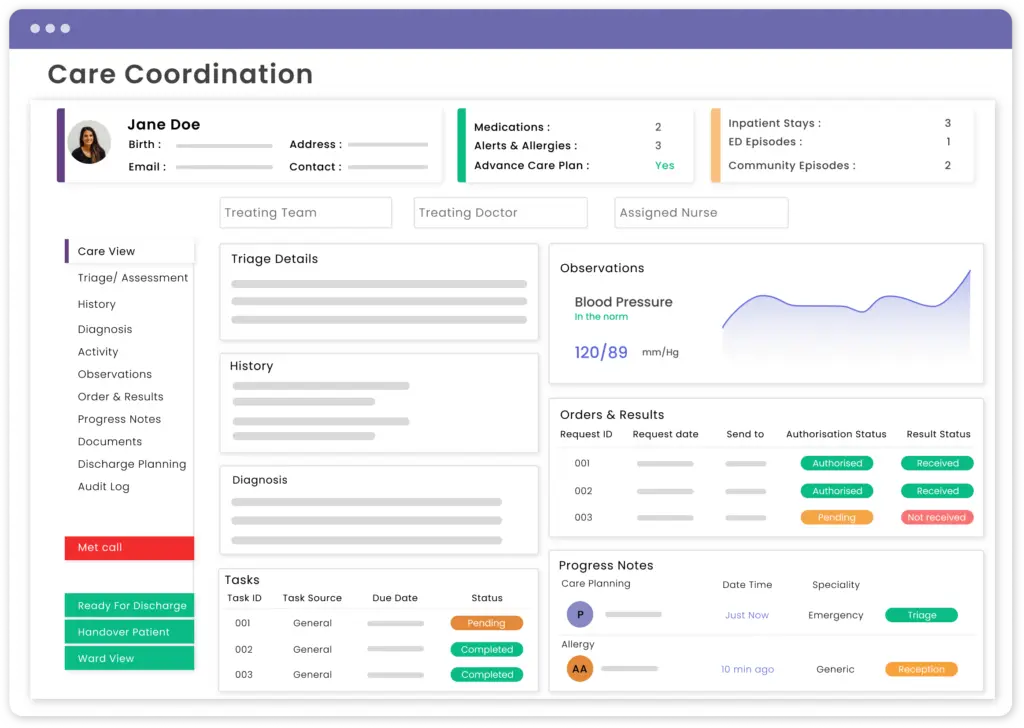The height and width of the screenshot is (728, 1024).
Task: Open Audit Log from the sidebar
Action: [x=104, y=486]
